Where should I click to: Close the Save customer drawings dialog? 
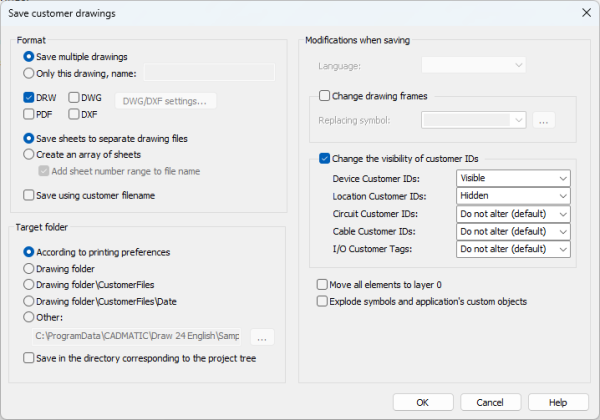585,13
